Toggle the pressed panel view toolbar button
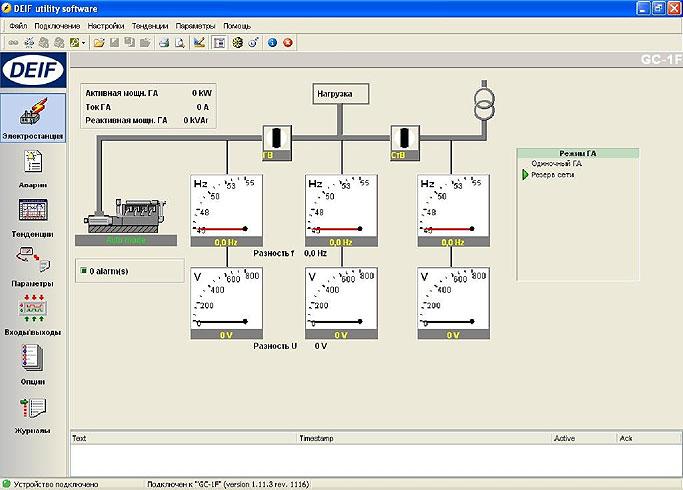 (219, 43)
